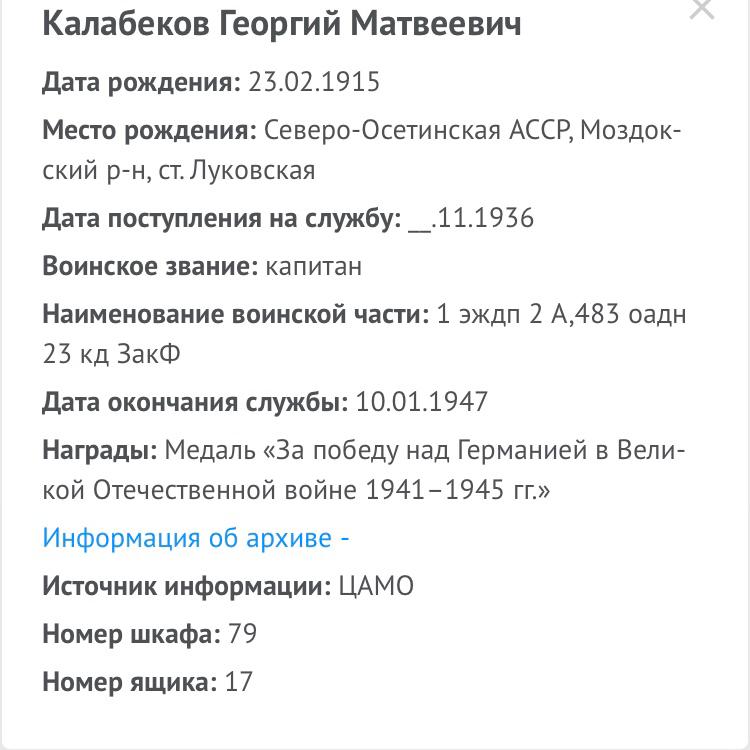Click the Дата поступления на службу label
The height and width of the screenshot is (750, 750).
(221, 218)
